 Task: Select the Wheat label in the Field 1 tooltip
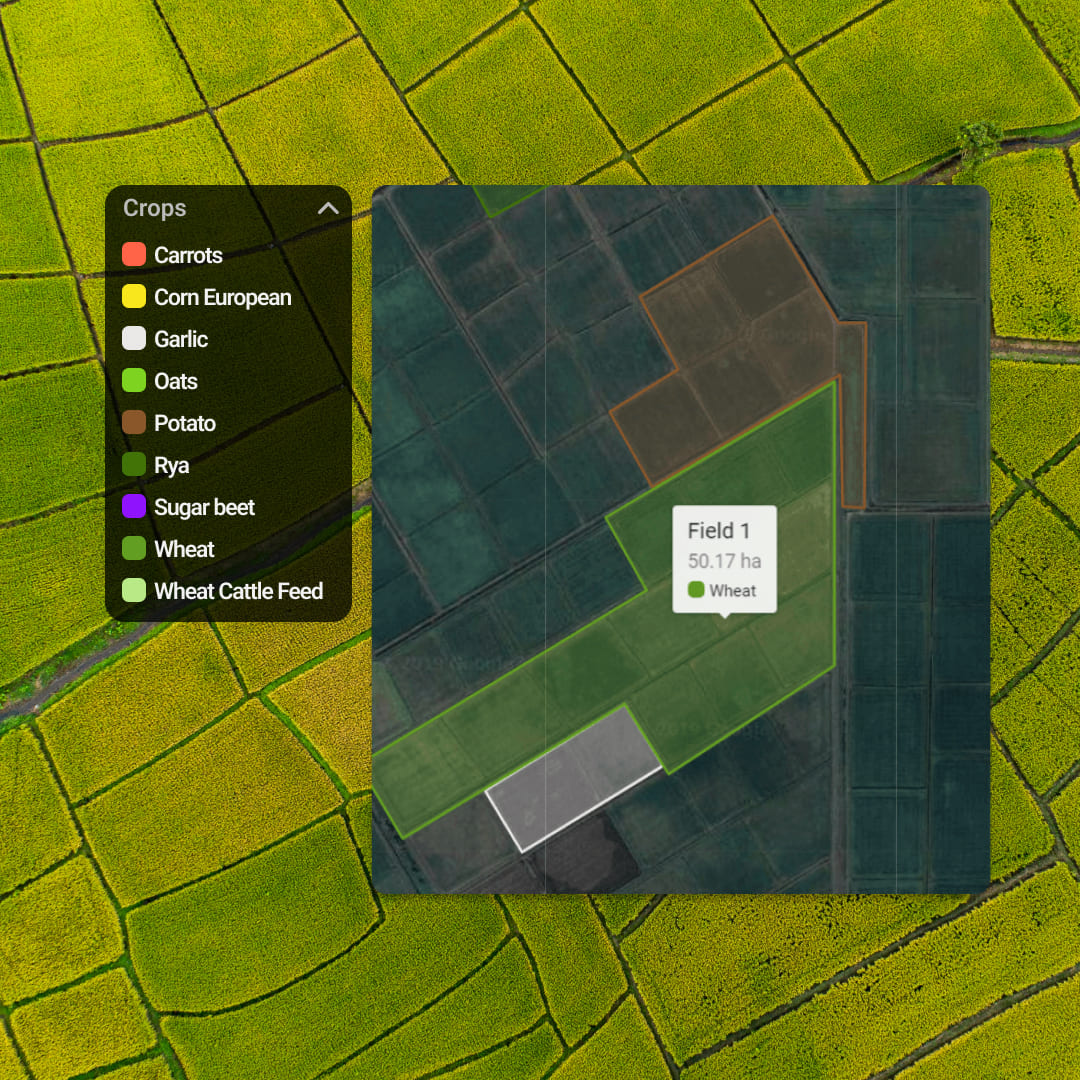[732, 591]
